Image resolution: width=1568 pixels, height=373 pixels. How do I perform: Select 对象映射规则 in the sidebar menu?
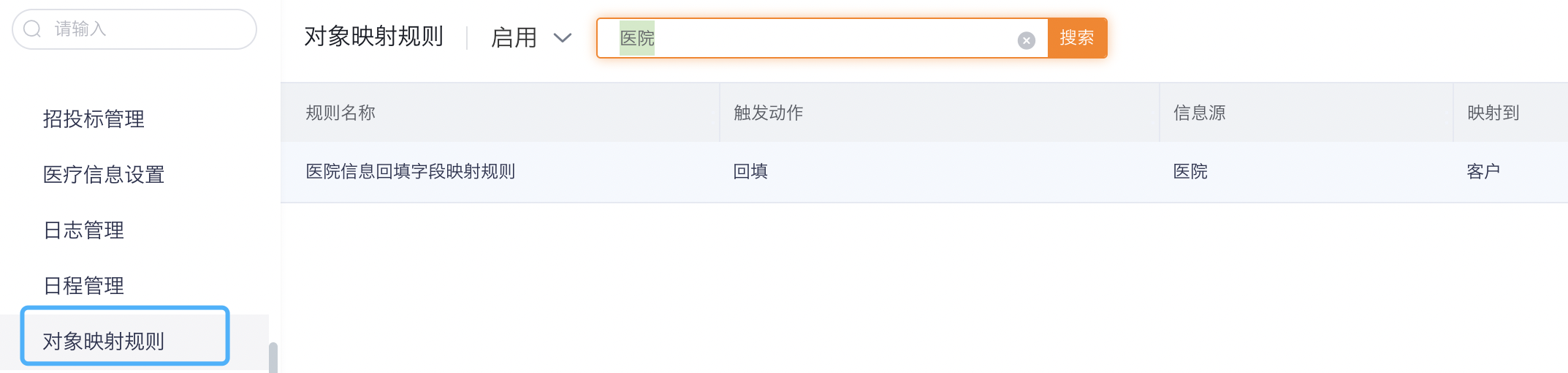[x=104, y=341]
